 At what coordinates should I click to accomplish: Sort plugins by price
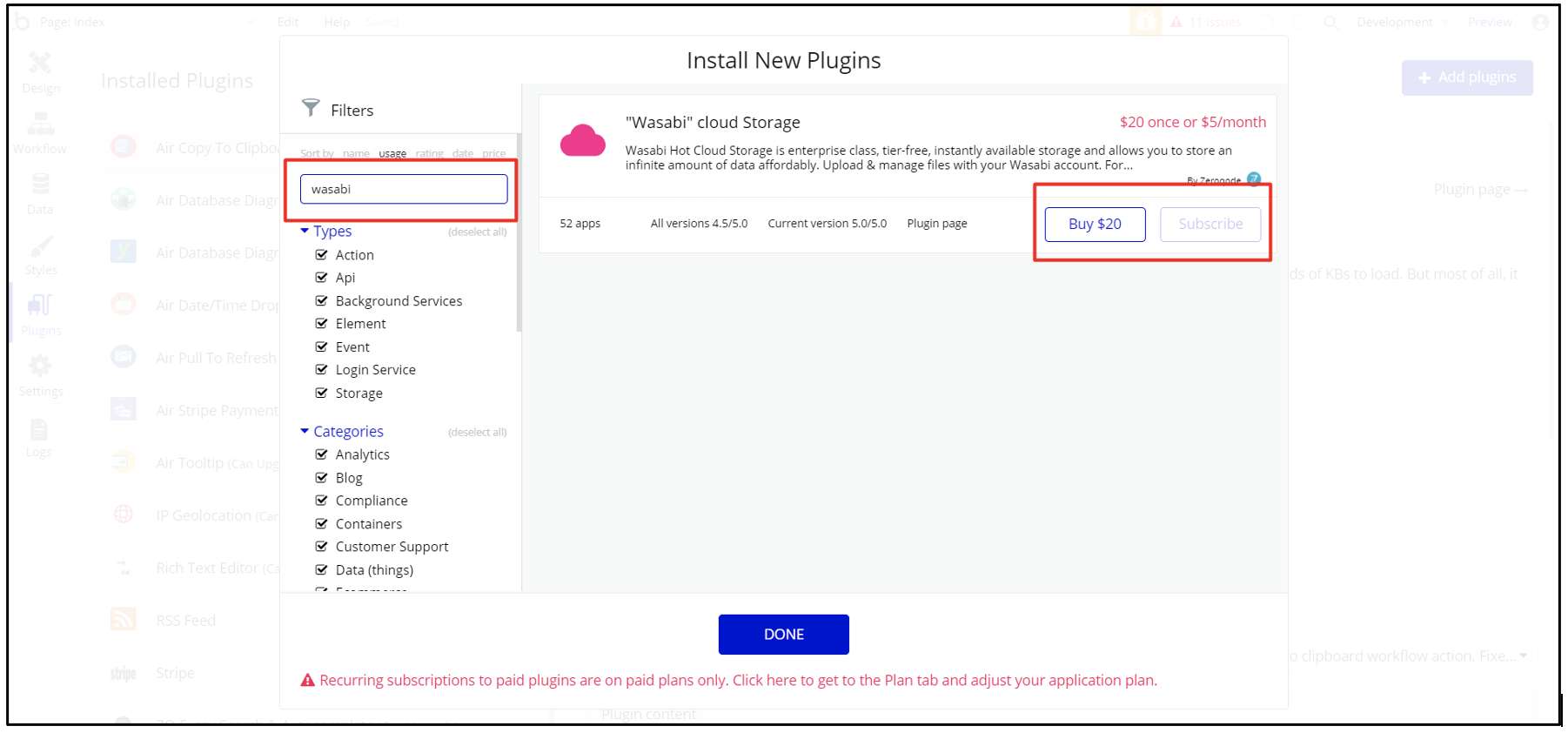[x=494, y=153]
